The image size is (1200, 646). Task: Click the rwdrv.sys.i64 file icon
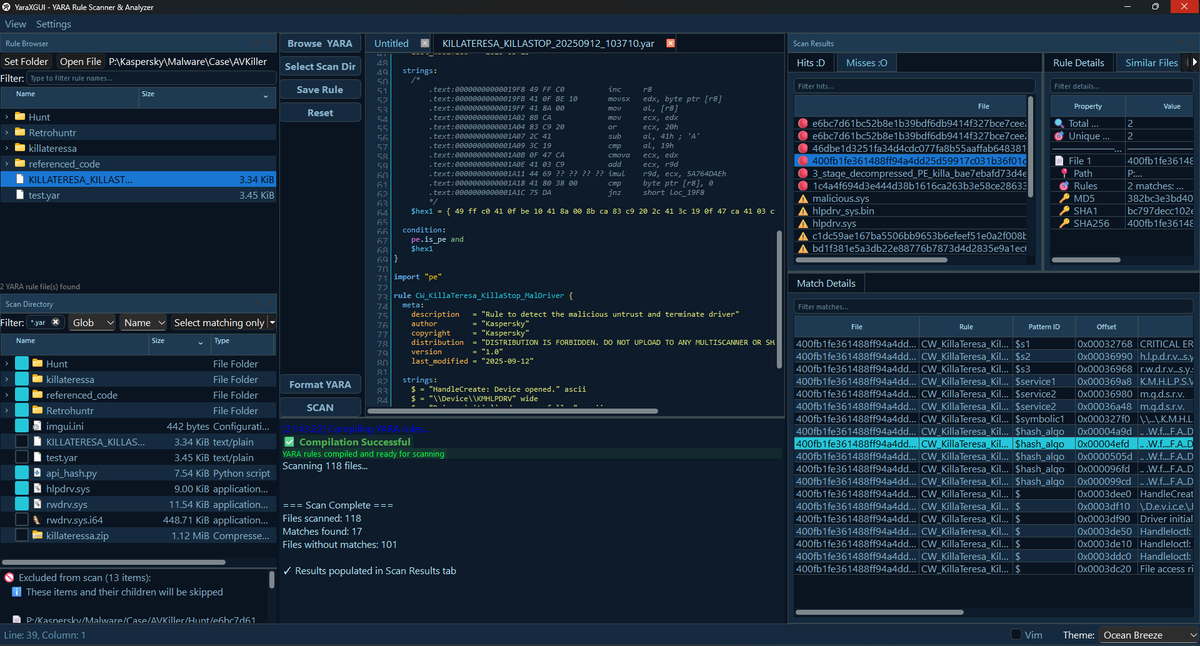(x=37, y=520)
